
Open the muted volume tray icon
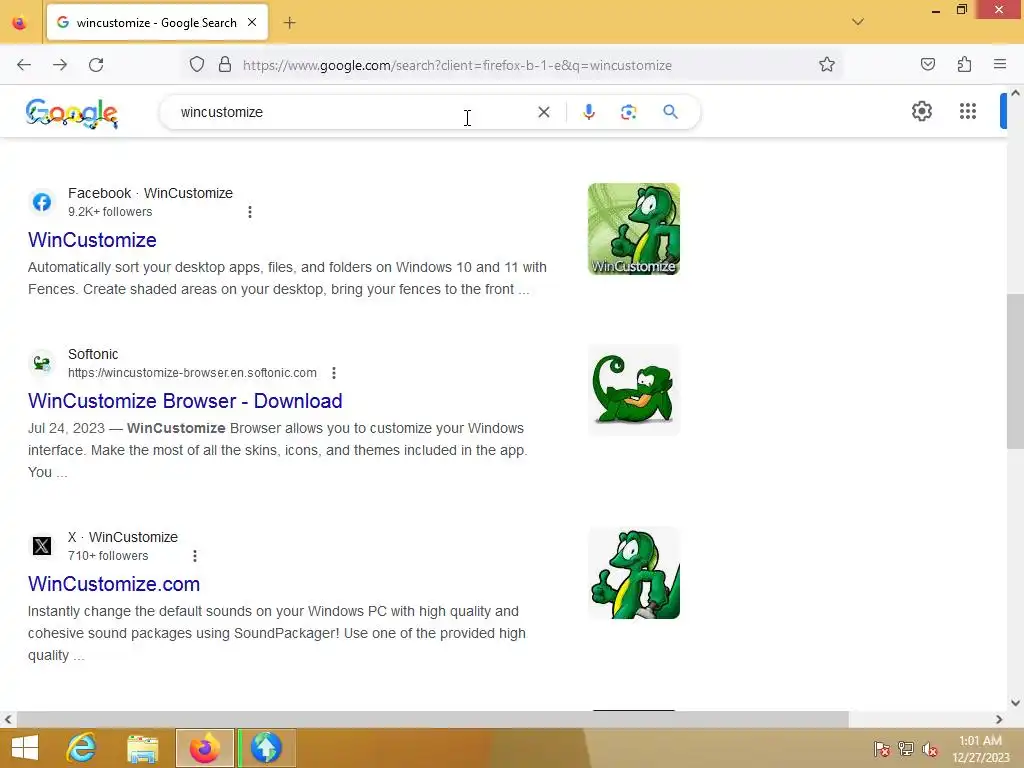pos(930,748)
